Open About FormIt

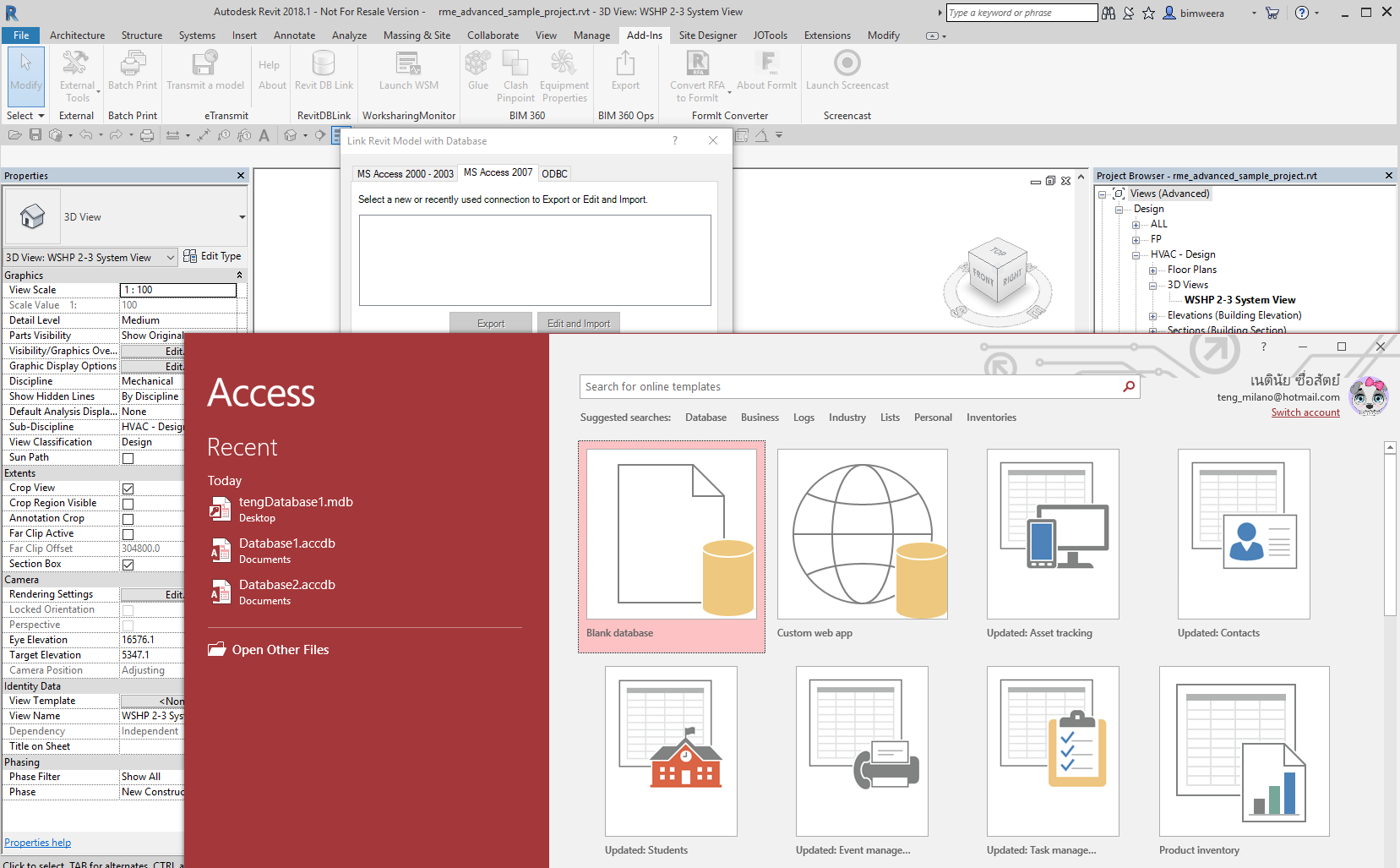pos(766,71)
